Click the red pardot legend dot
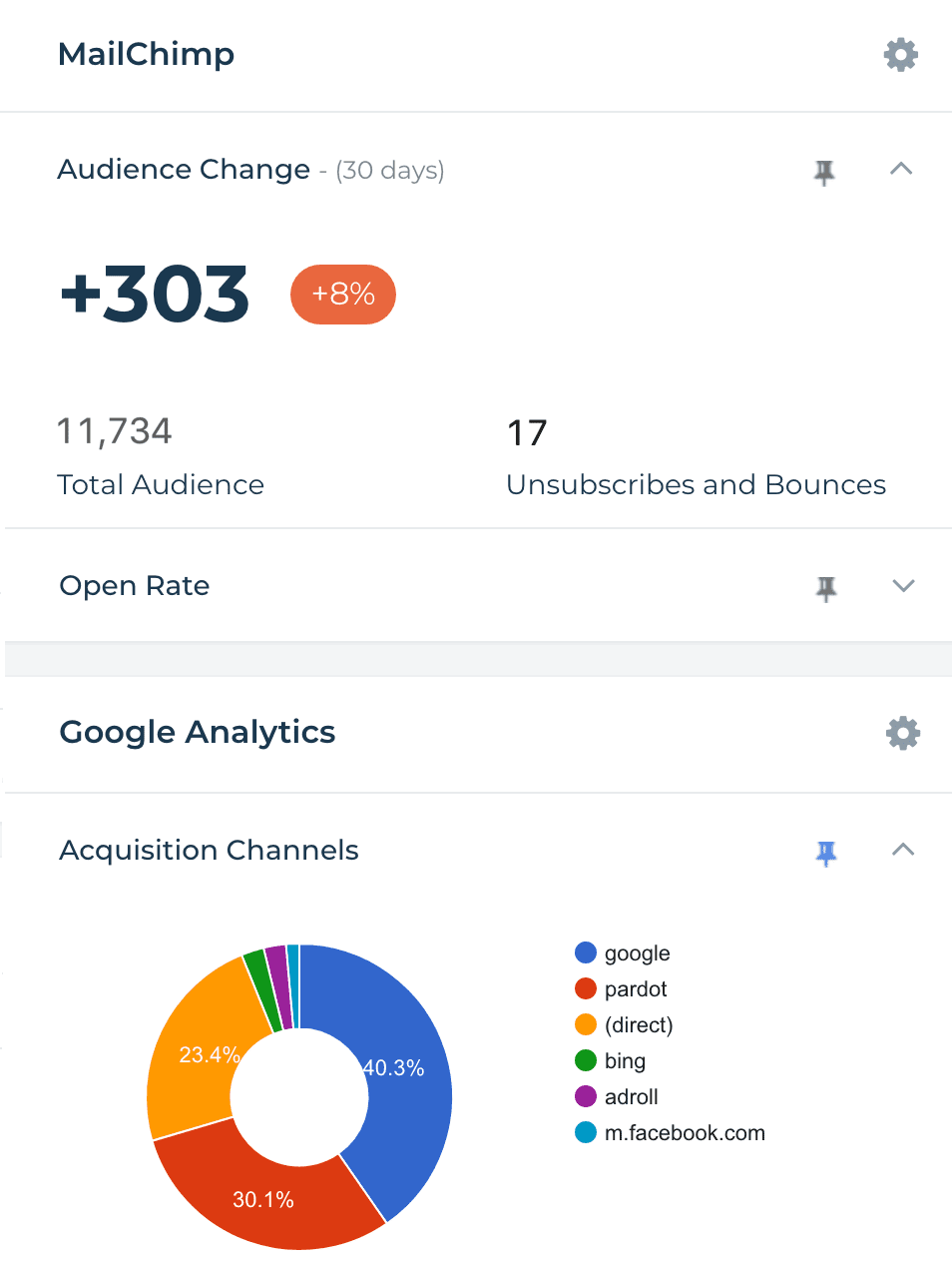Image resolution: width=952 pixels, height=1263 pixels. 586,988
